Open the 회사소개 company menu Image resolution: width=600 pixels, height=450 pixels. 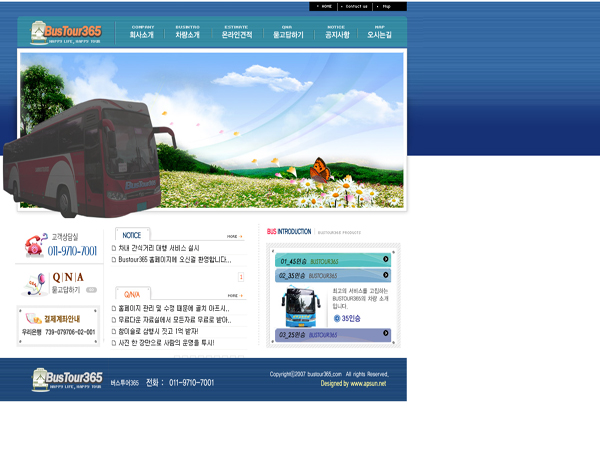[x=142, y=32]
